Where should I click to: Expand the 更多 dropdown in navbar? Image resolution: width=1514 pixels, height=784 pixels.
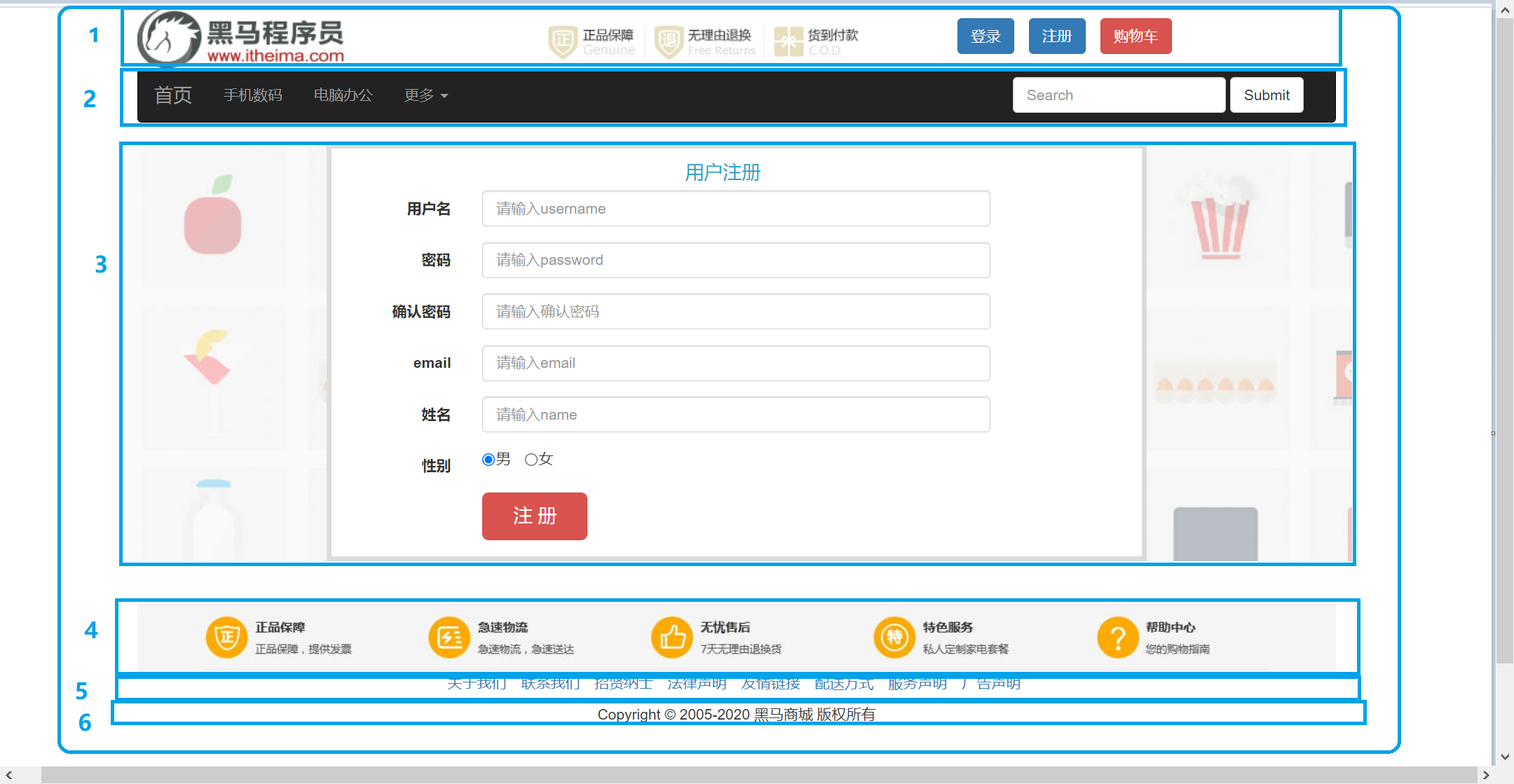coord(425,95)
